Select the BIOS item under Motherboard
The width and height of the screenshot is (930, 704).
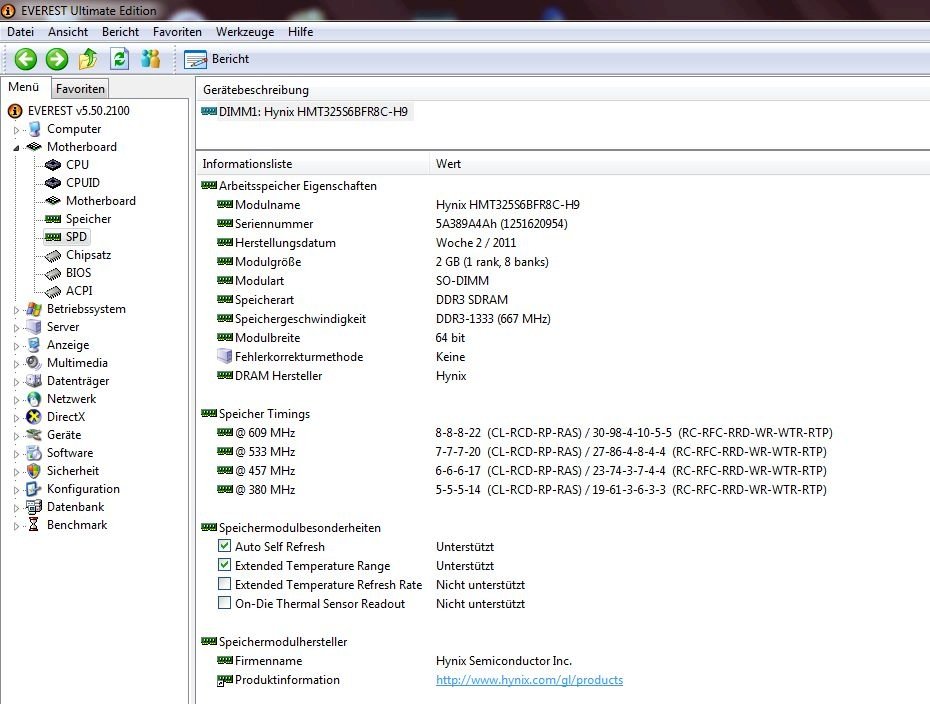(x=78, y=273)
